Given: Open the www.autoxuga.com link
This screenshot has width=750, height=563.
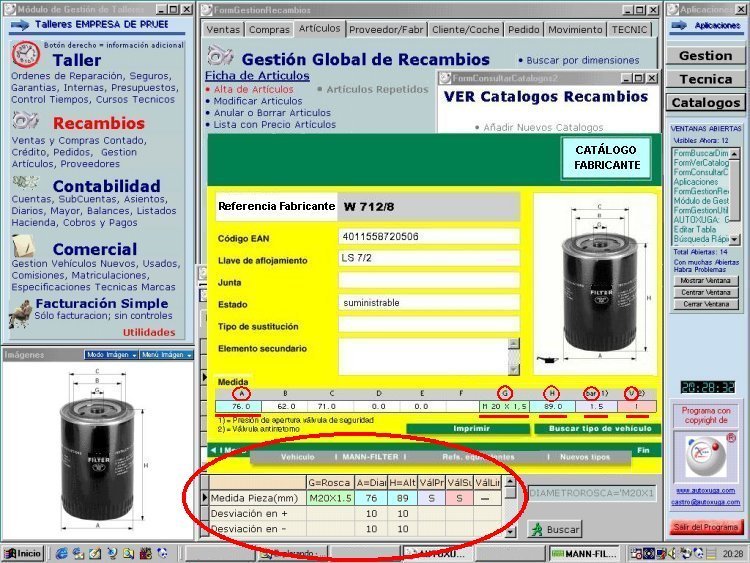Looking at the screenshot, I should coord(706,491).
